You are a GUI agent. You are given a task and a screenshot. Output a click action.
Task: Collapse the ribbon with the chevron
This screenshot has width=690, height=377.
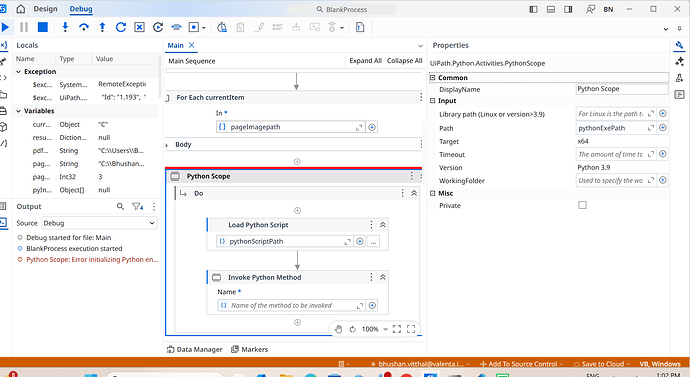point(666,29)
